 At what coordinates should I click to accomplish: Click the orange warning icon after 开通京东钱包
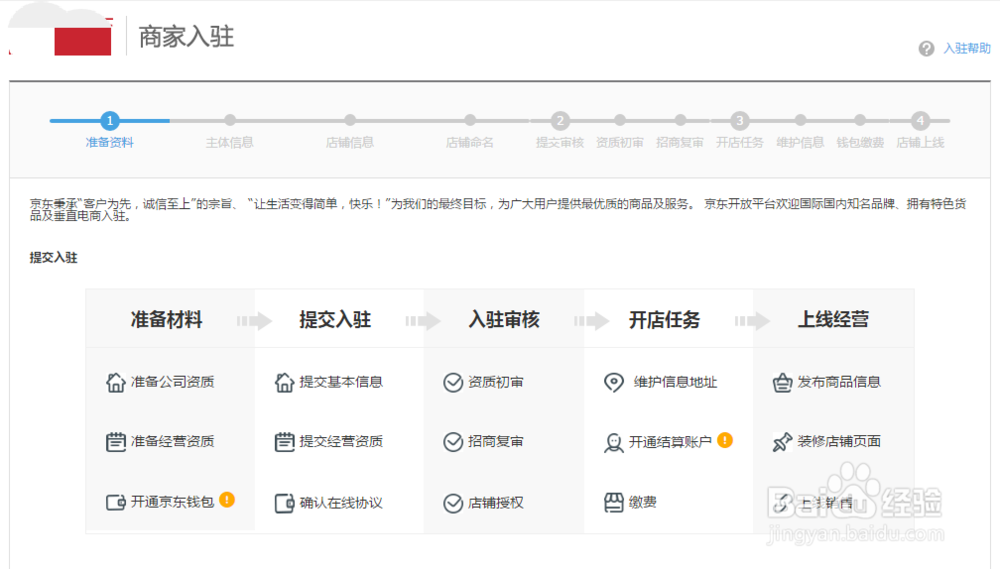point(226,499)
